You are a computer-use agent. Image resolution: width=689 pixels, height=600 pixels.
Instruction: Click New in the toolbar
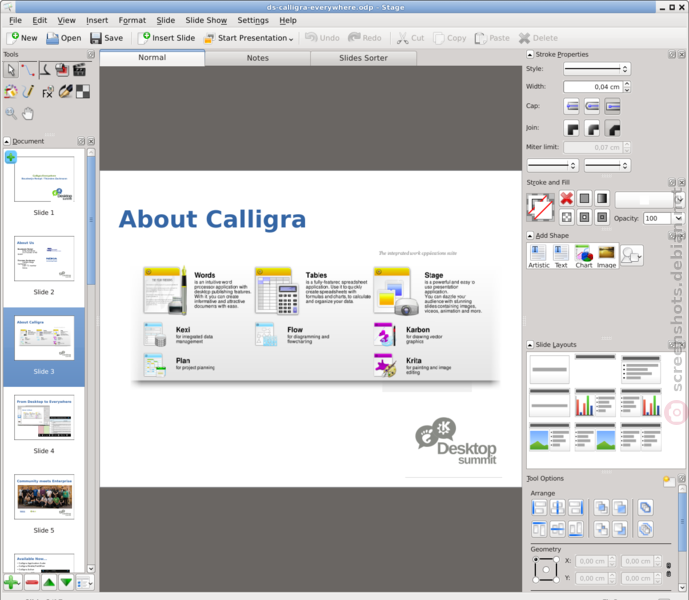(x=23, y=38)
